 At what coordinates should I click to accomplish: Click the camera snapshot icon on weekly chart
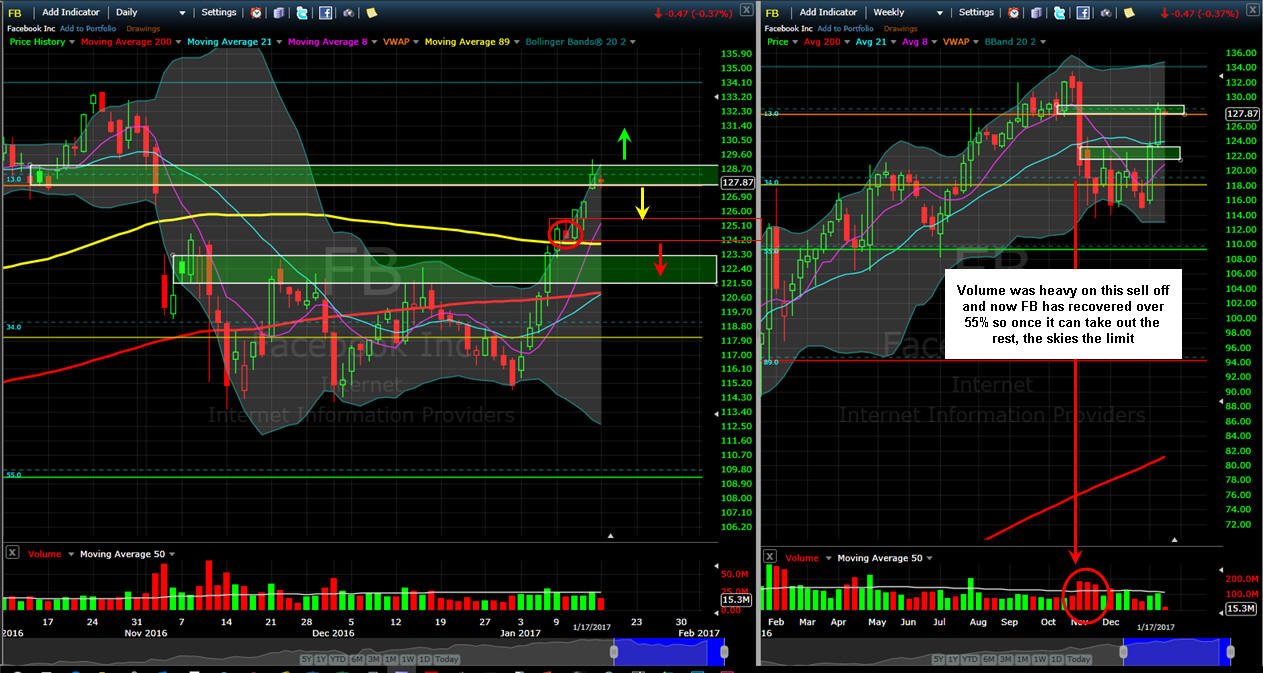(1105, 13)
